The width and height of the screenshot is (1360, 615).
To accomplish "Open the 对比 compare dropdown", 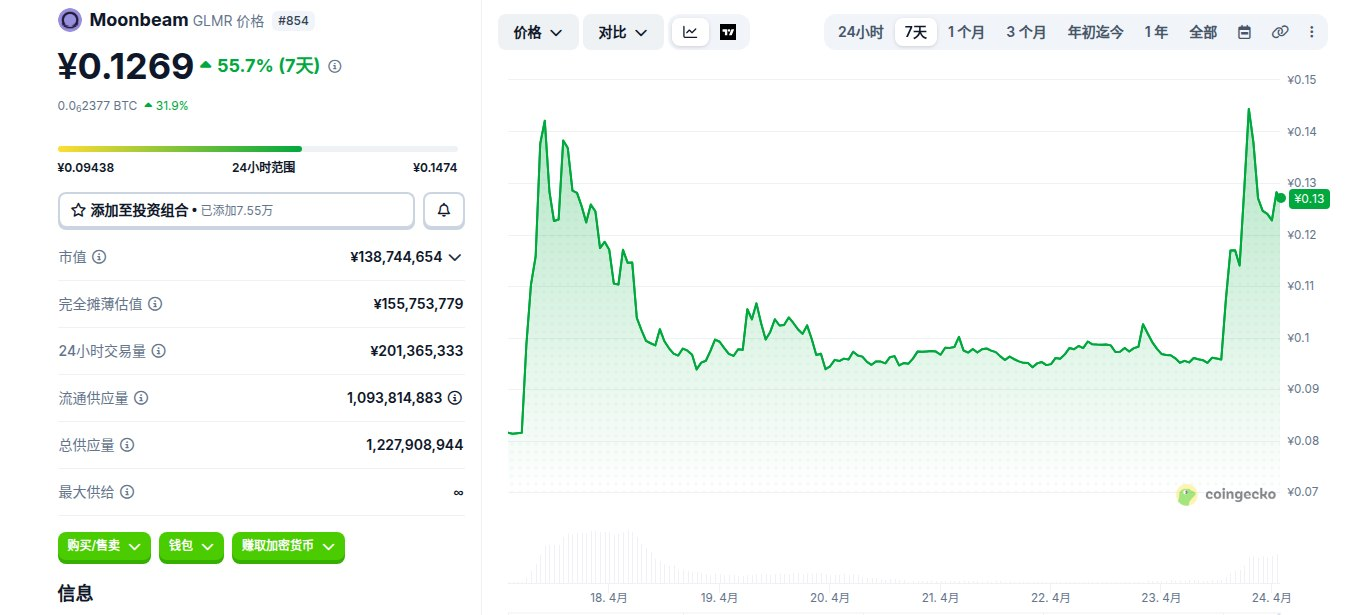I will point(623,32).
